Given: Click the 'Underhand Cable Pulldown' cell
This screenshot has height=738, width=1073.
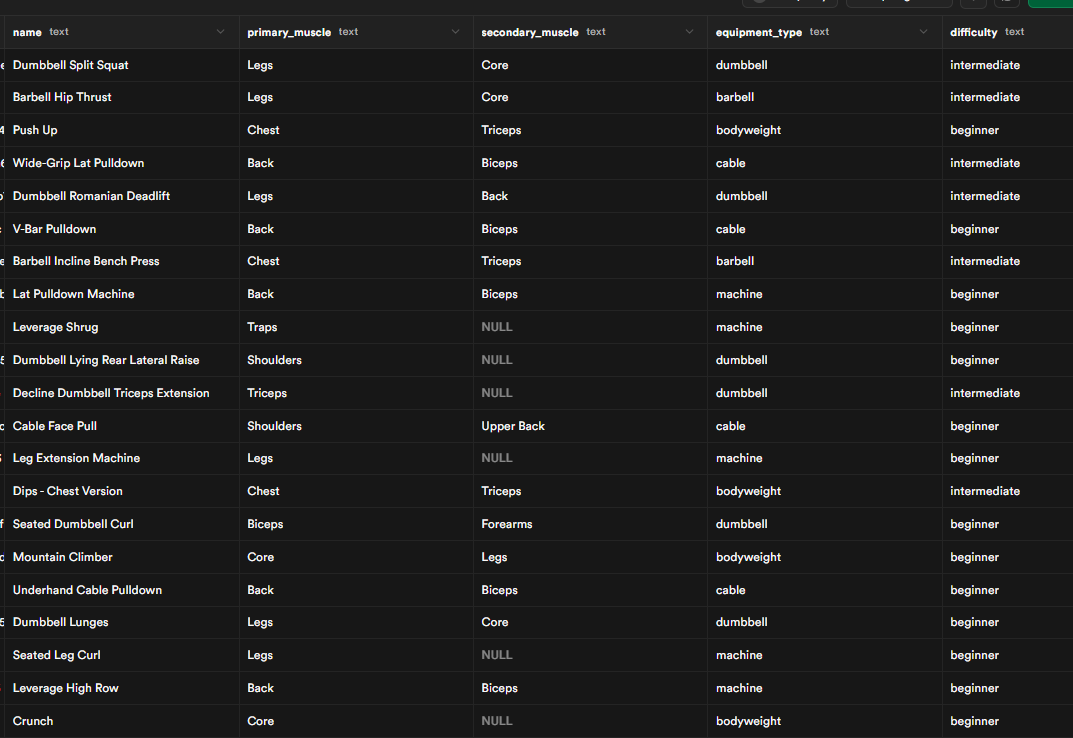Looking at the screenshot, I should (x=122, y=589).
